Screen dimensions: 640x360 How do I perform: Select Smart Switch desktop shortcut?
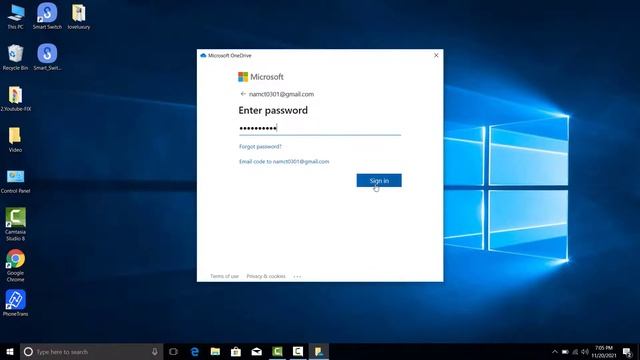47,16
